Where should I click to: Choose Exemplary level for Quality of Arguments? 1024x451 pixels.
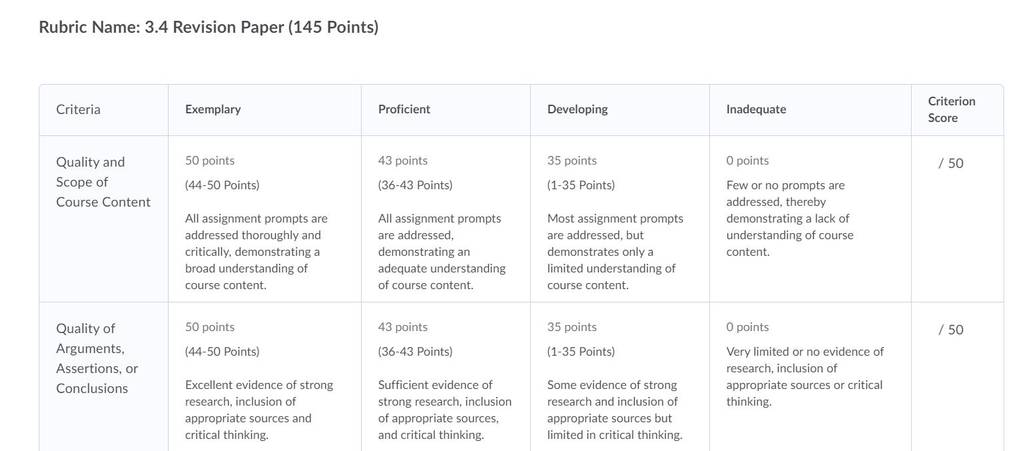click(264, 377)
